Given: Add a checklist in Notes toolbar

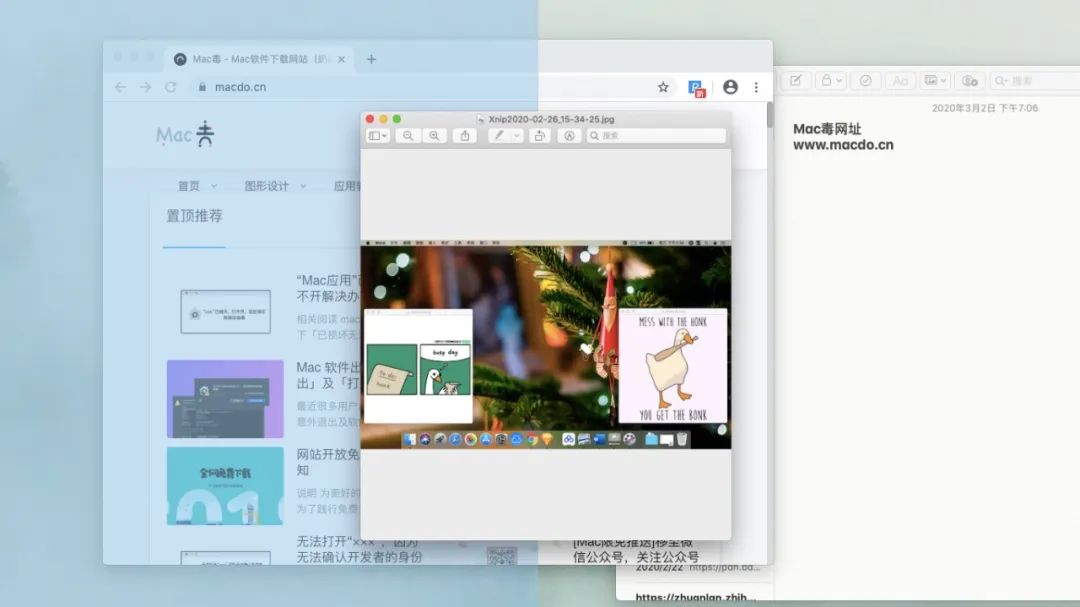Looking at the screenshot, I should point(866,81).
